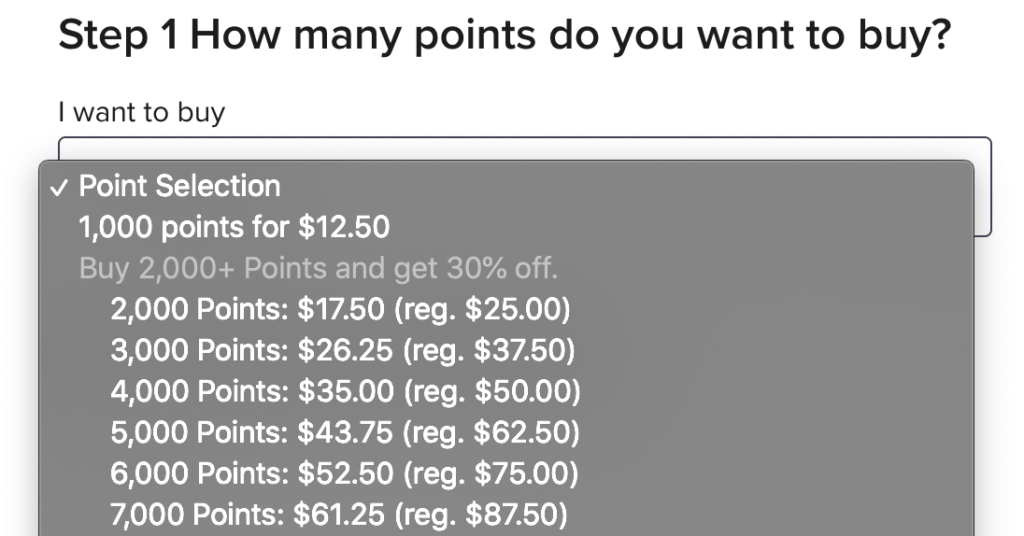The height and width of the screenshot is (536, 1024).
Task: Click the 'I want to buy' label
Action: [141, 112]
